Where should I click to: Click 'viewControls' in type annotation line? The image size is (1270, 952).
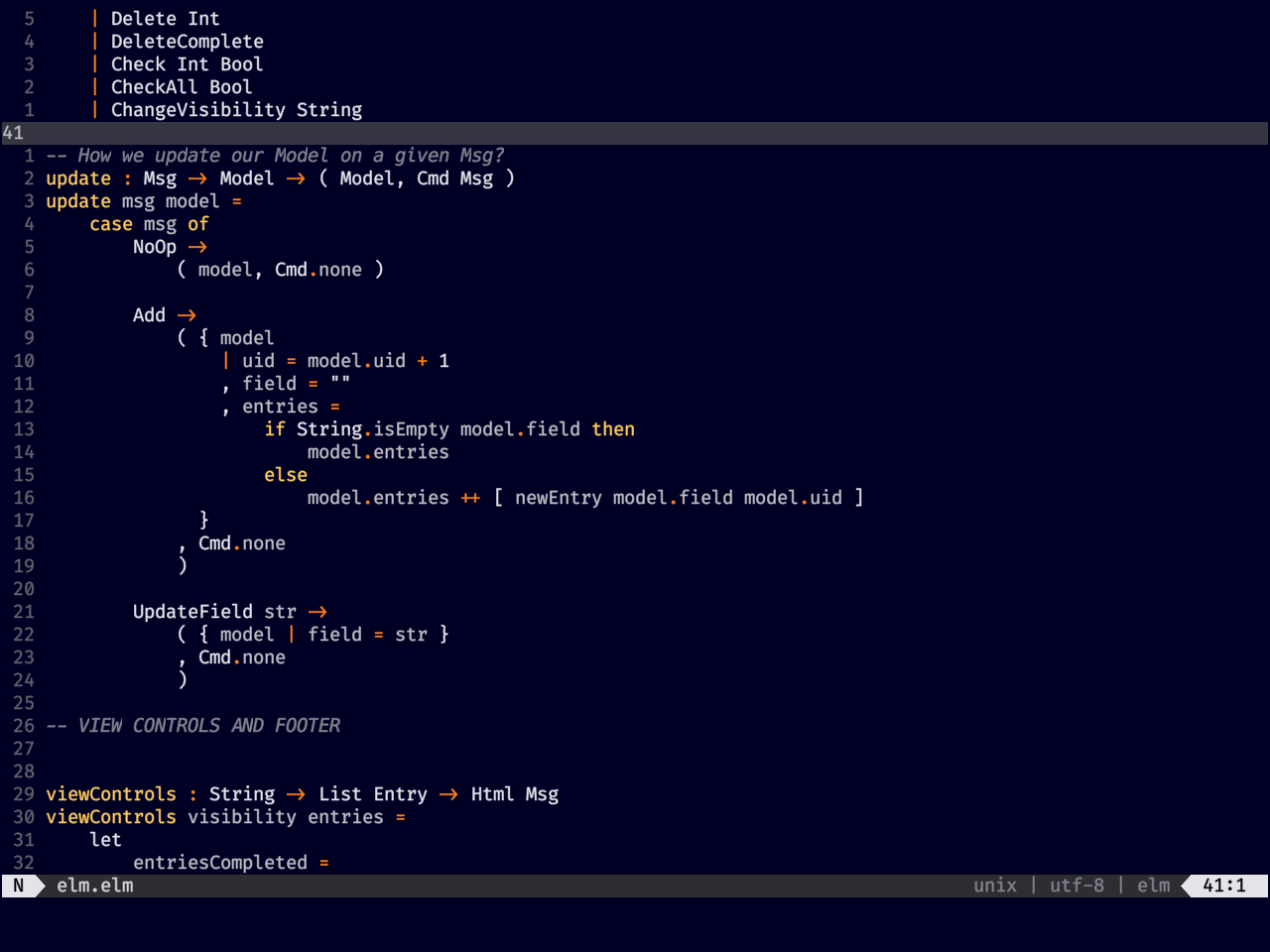[x=111, y=794]
